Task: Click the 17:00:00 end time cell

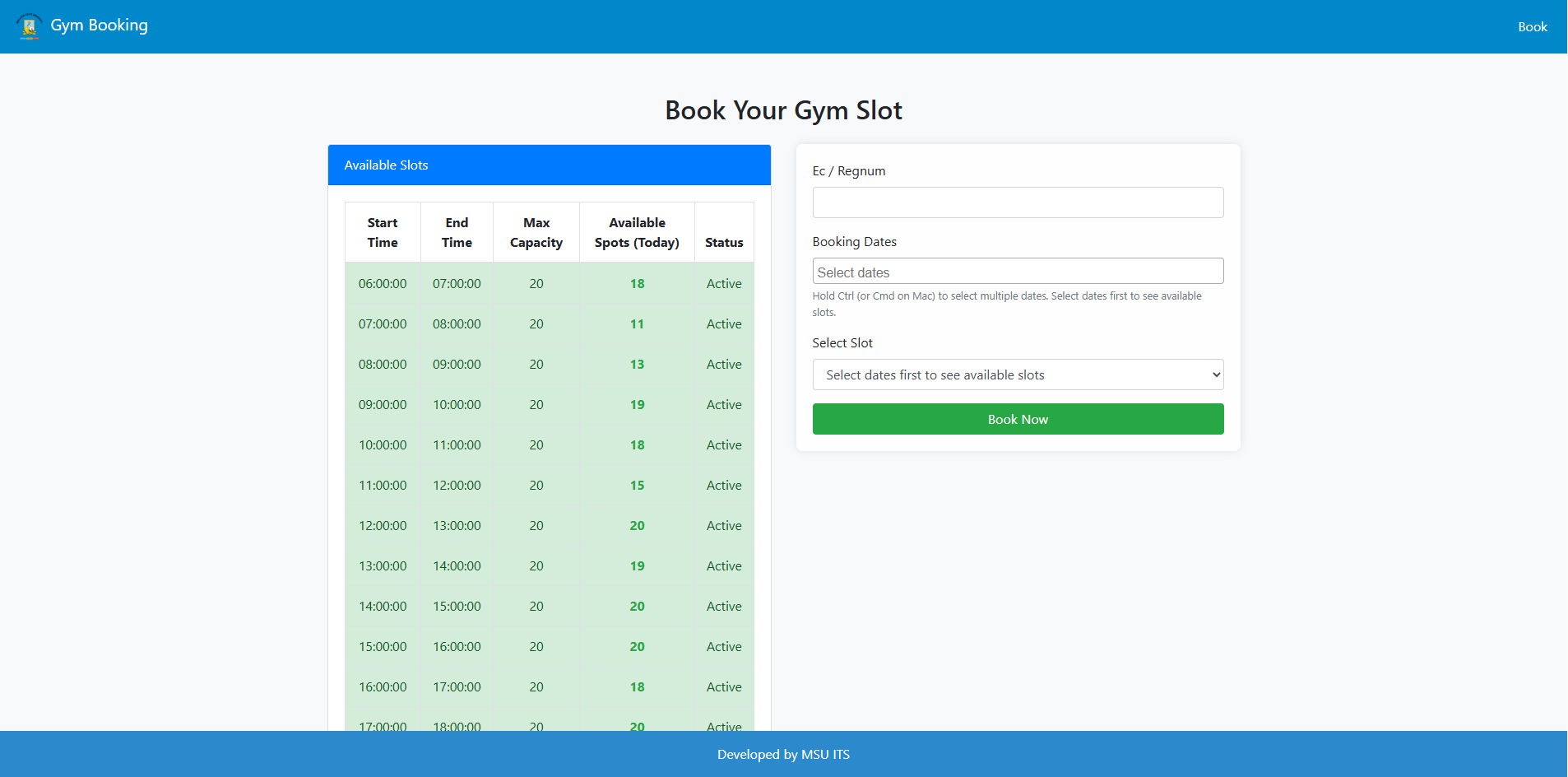Action: 457,687
